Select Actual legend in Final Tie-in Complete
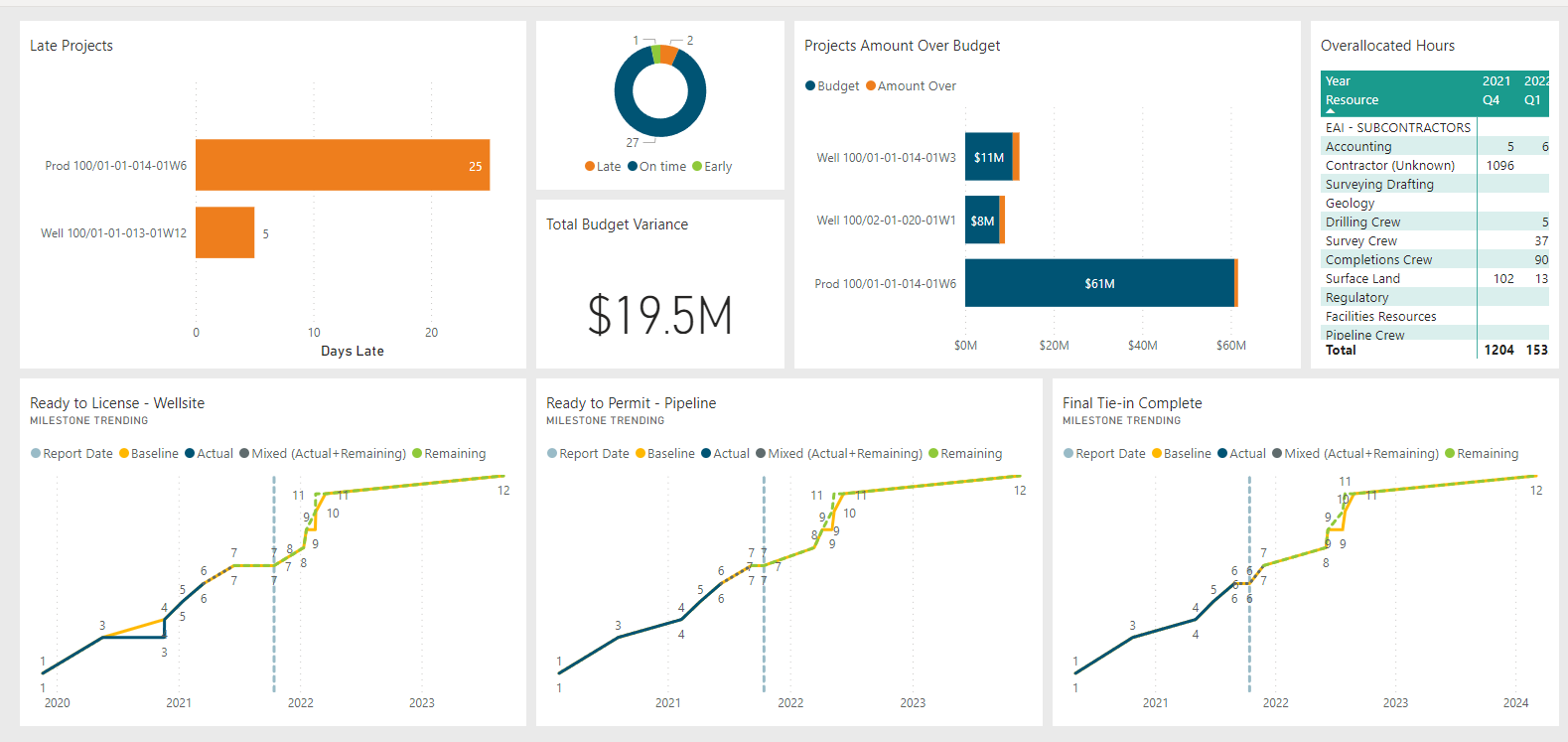The image size is (1568, 742). pos(1222,454)
